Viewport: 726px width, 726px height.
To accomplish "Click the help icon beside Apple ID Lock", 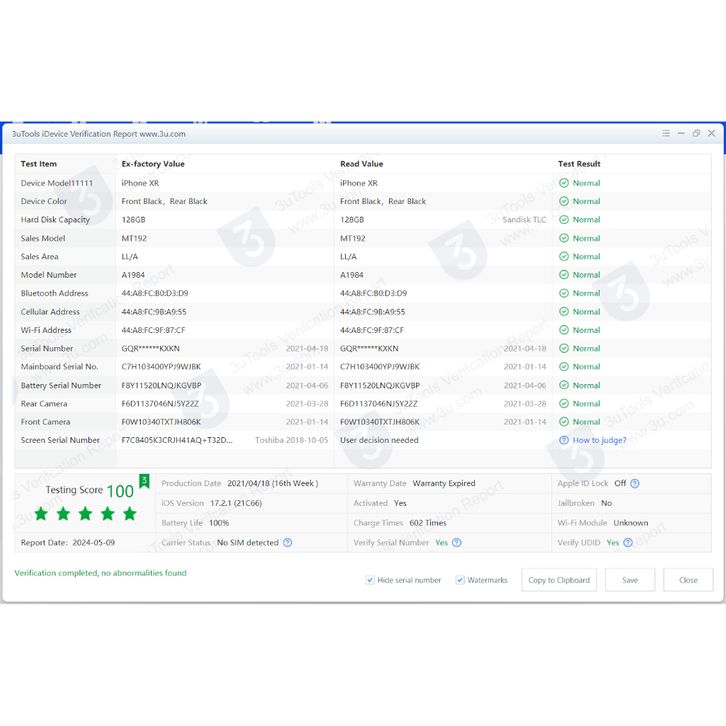I will point(635,483).
